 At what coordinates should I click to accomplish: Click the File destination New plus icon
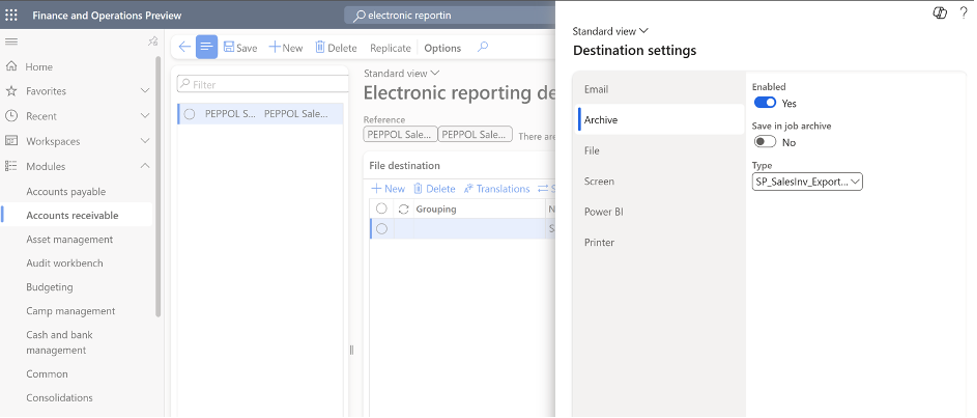376,189
